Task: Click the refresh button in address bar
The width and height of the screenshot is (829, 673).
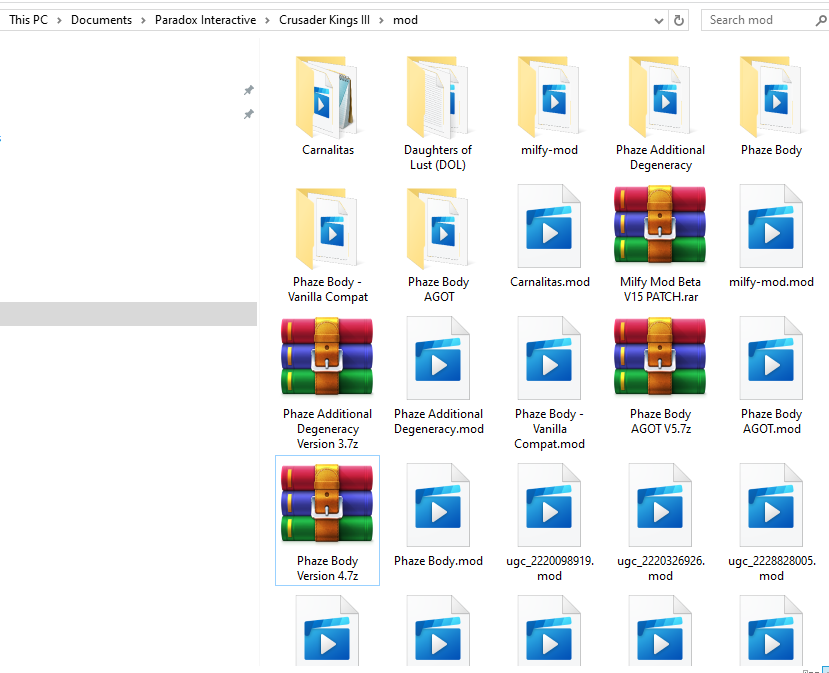Action: pyautogui.click(x=679, y=20)
